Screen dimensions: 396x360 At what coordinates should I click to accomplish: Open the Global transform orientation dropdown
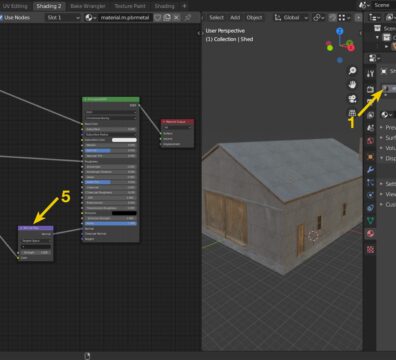click(291, 17)
